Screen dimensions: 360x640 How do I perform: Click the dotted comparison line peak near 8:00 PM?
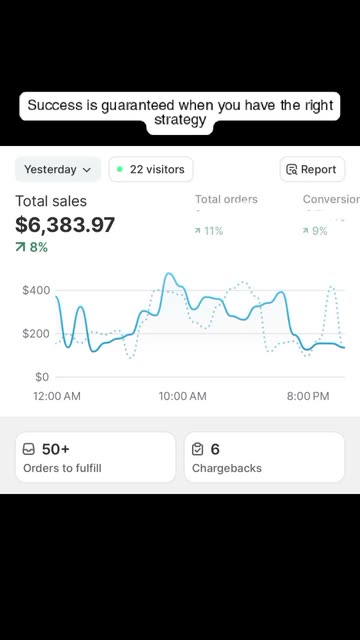pyautogui.click(x=332, y=287)
